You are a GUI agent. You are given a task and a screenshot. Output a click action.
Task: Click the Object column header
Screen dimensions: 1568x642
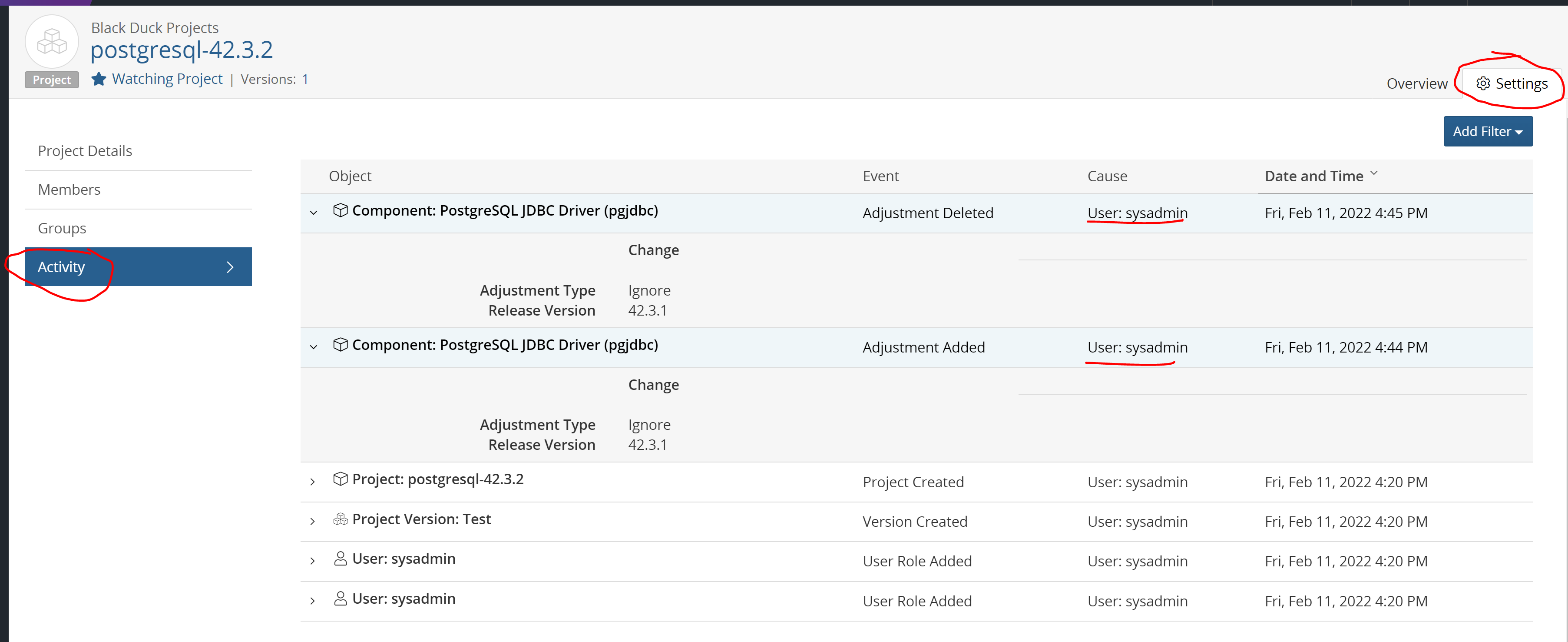350,176
